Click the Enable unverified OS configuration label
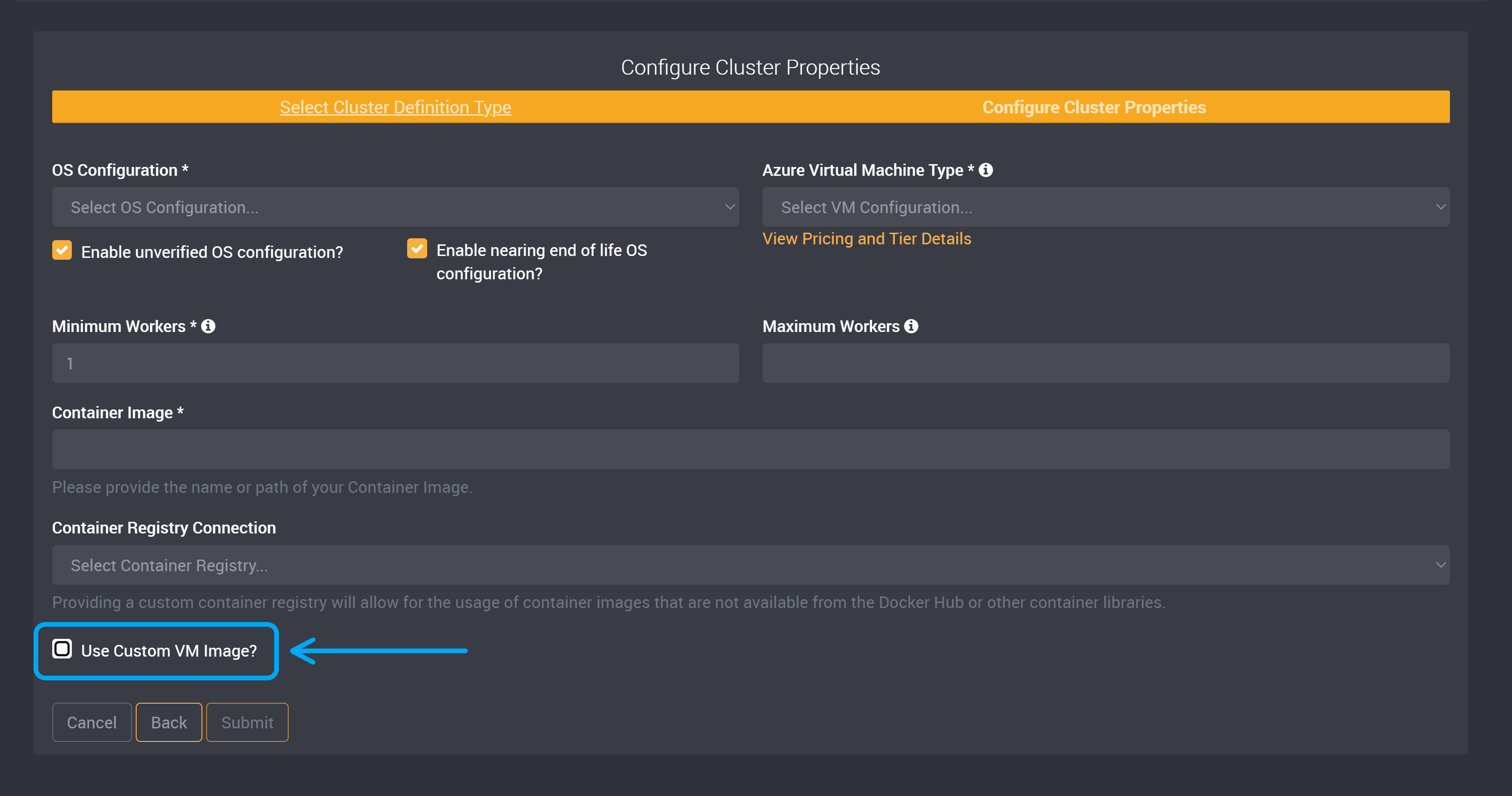The width and height of the screenshot is (1512, 796). point(212,252)
